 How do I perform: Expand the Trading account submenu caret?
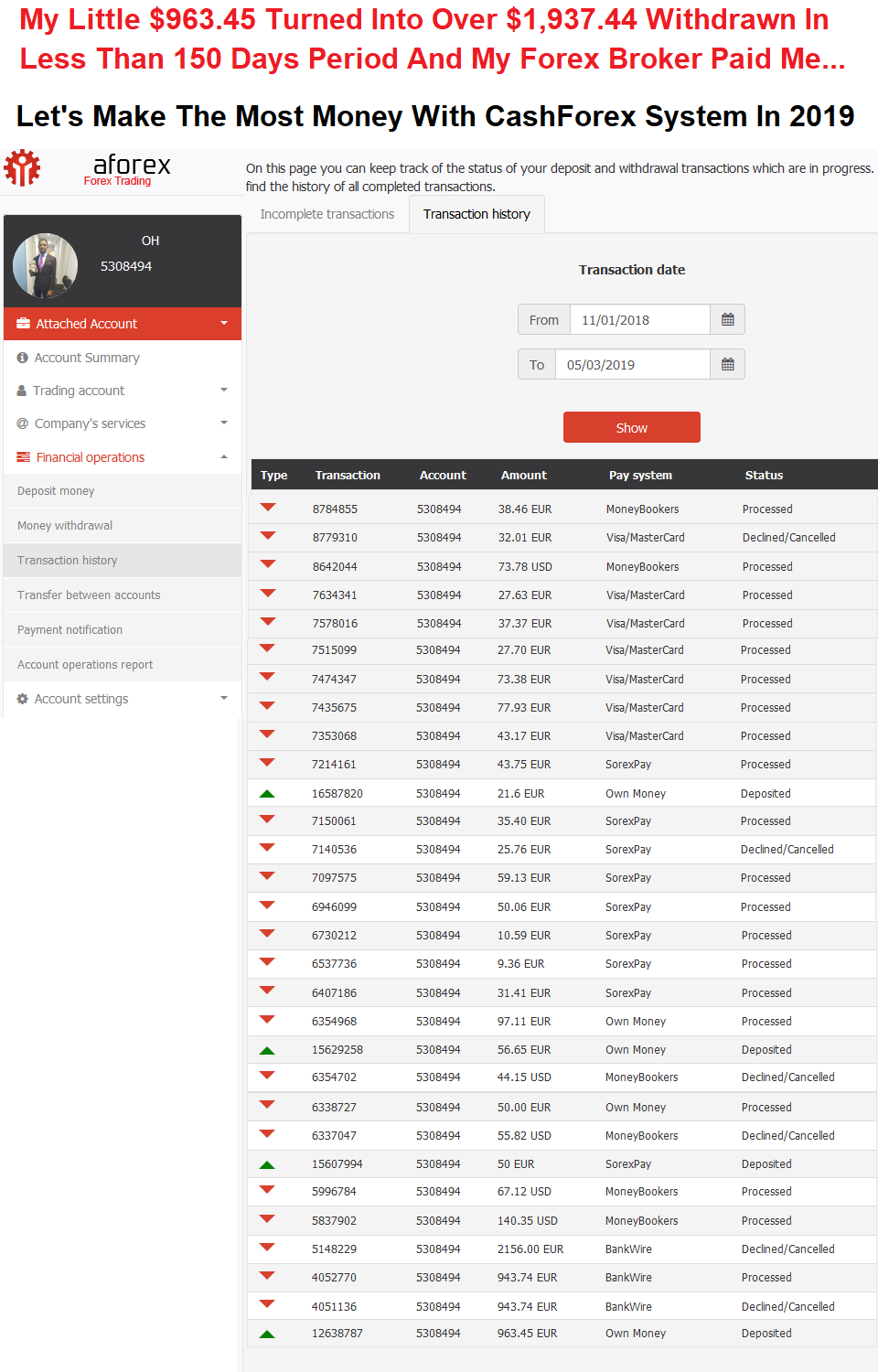point(224,390)
